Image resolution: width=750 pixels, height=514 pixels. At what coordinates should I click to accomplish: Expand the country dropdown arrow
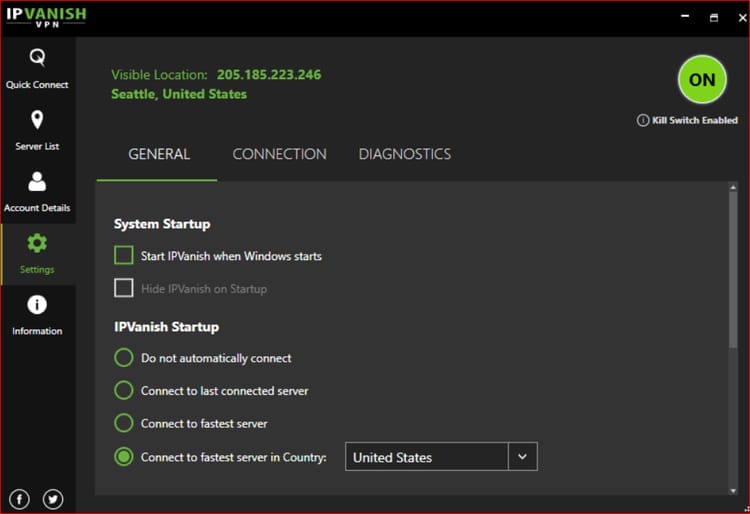click(522, 457)
